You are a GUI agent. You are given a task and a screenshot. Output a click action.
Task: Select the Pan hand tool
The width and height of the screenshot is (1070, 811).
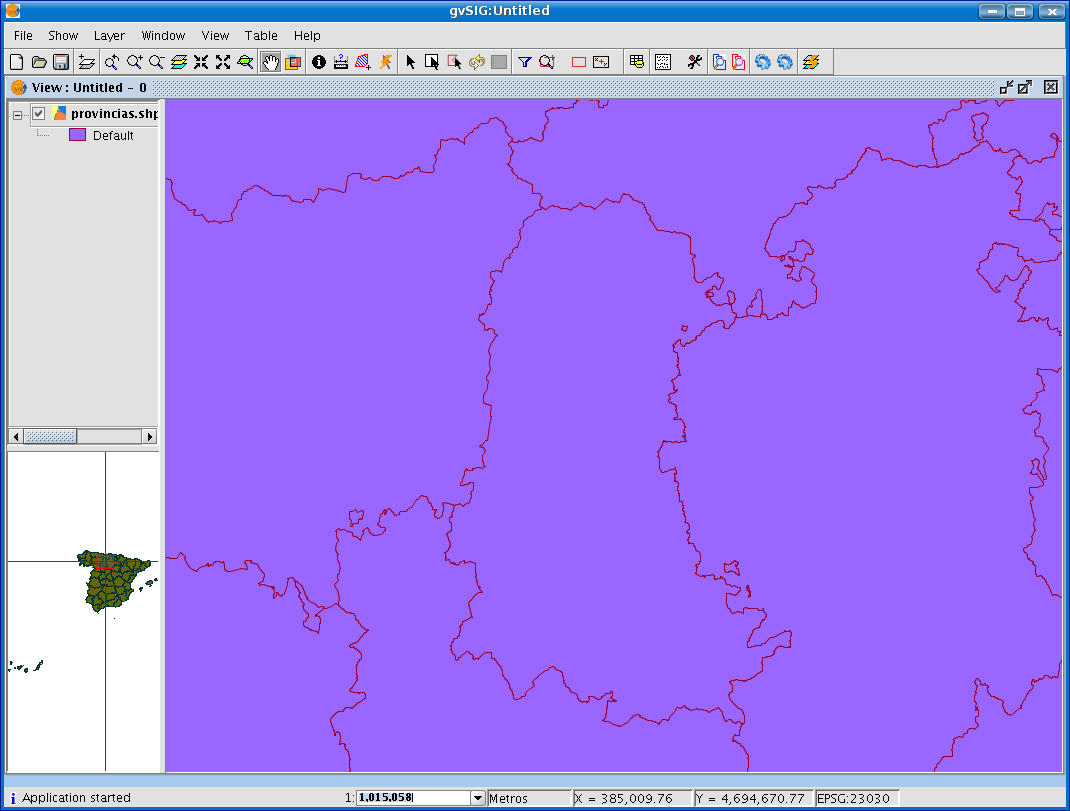point(271,62)
